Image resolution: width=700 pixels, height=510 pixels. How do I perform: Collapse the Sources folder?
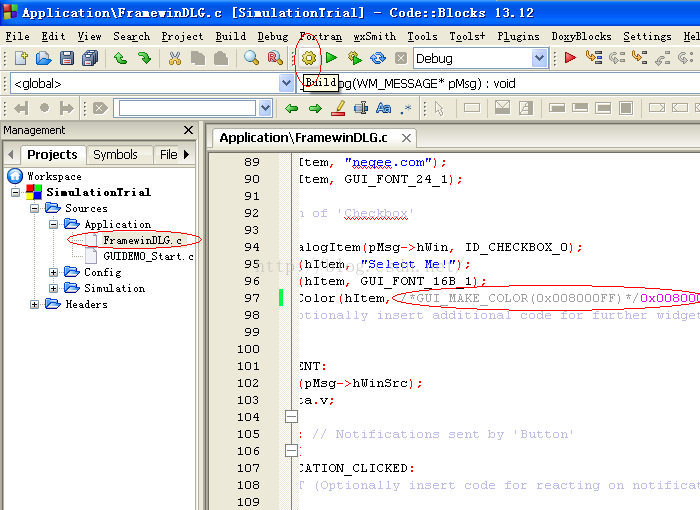point(34,209)
